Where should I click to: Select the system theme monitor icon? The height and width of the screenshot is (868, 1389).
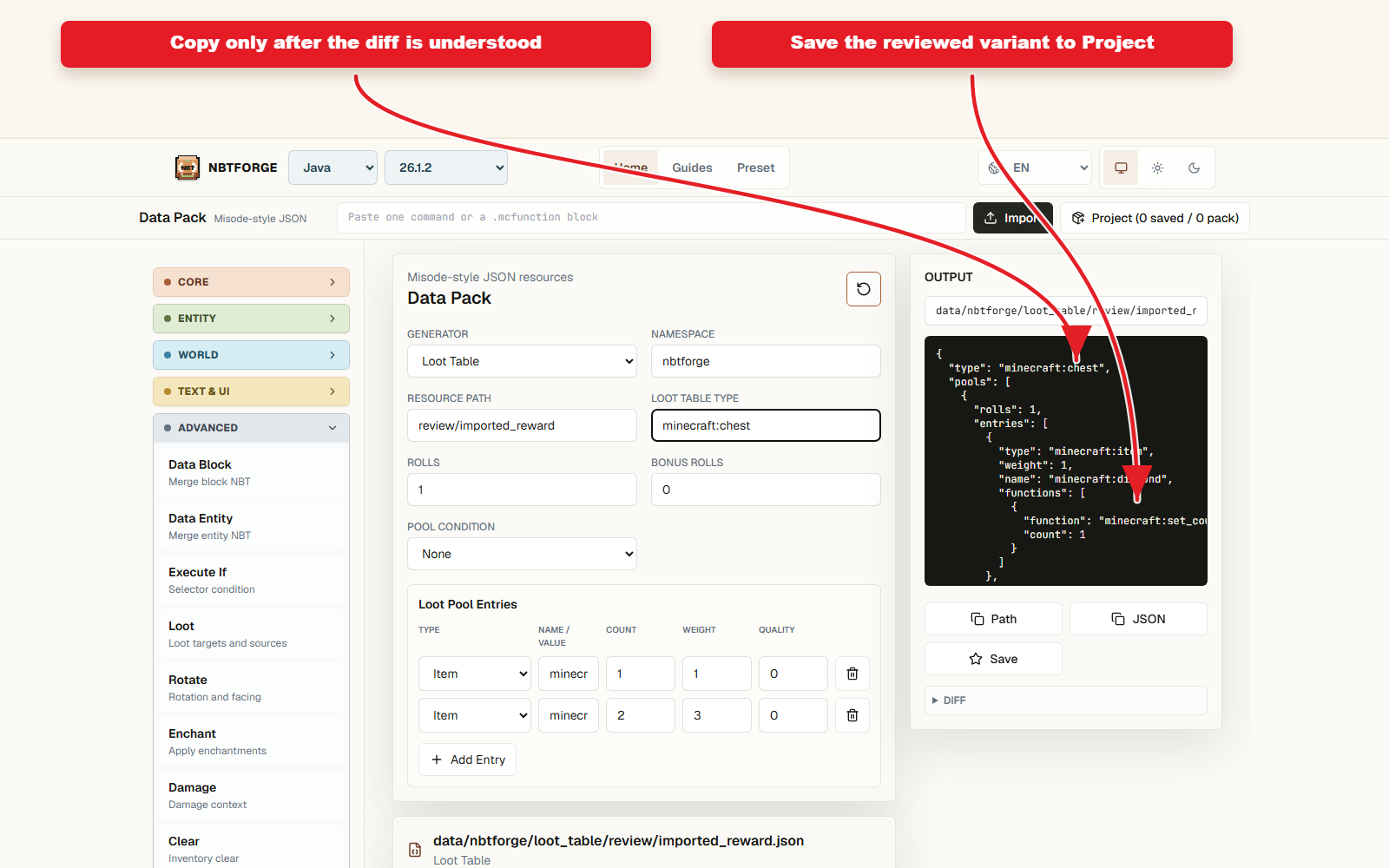click(x=1121, y=168)
